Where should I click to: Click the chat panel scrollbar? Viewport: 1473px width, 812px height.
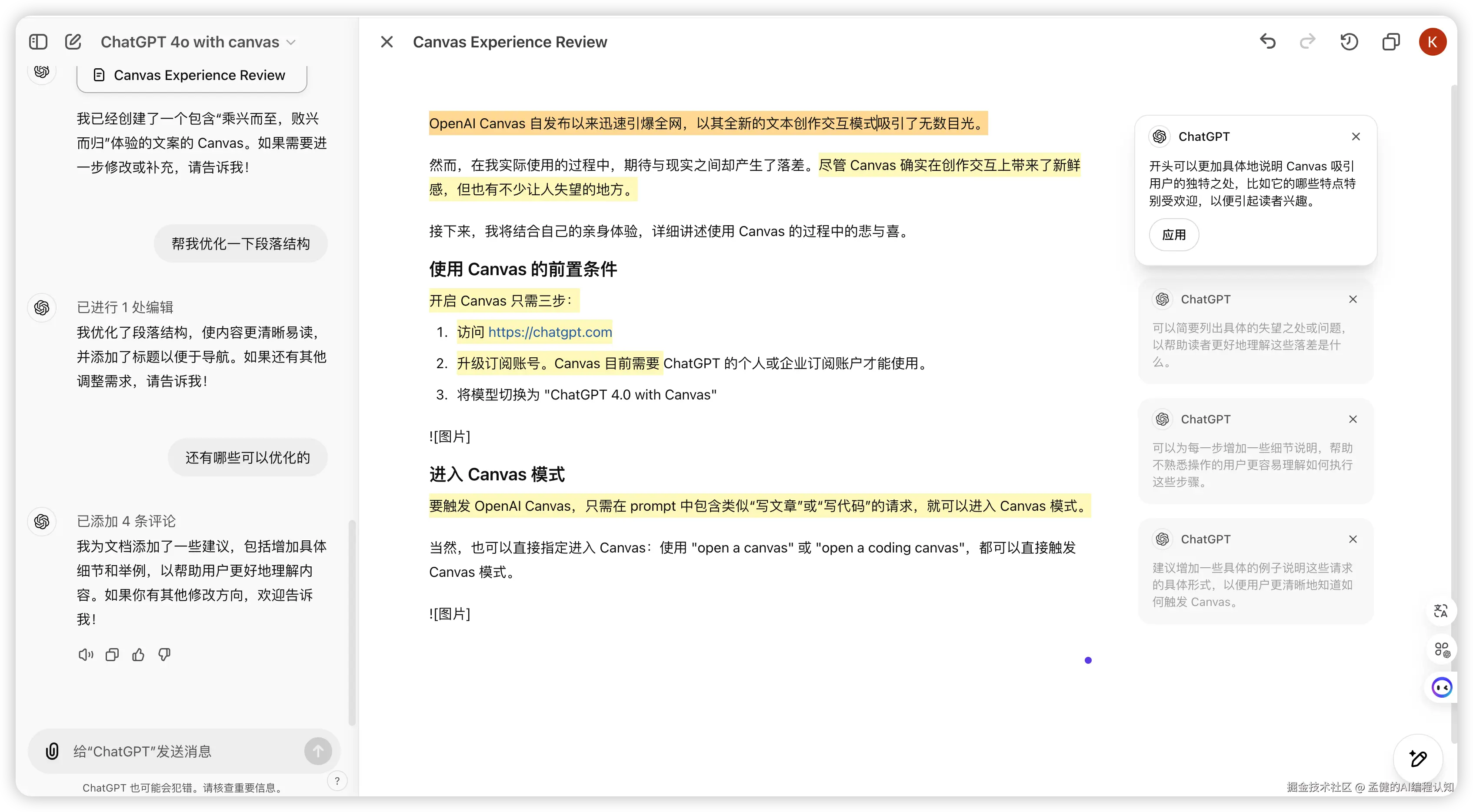point(352,622)
